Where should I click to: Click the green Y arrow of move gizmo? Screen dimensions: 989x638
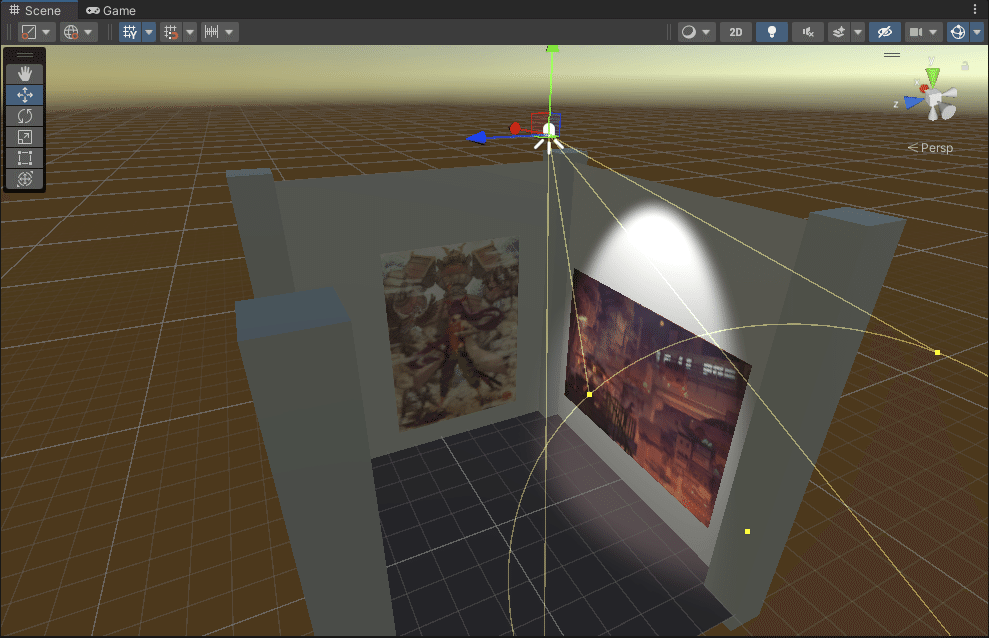[x=553, y=49]
